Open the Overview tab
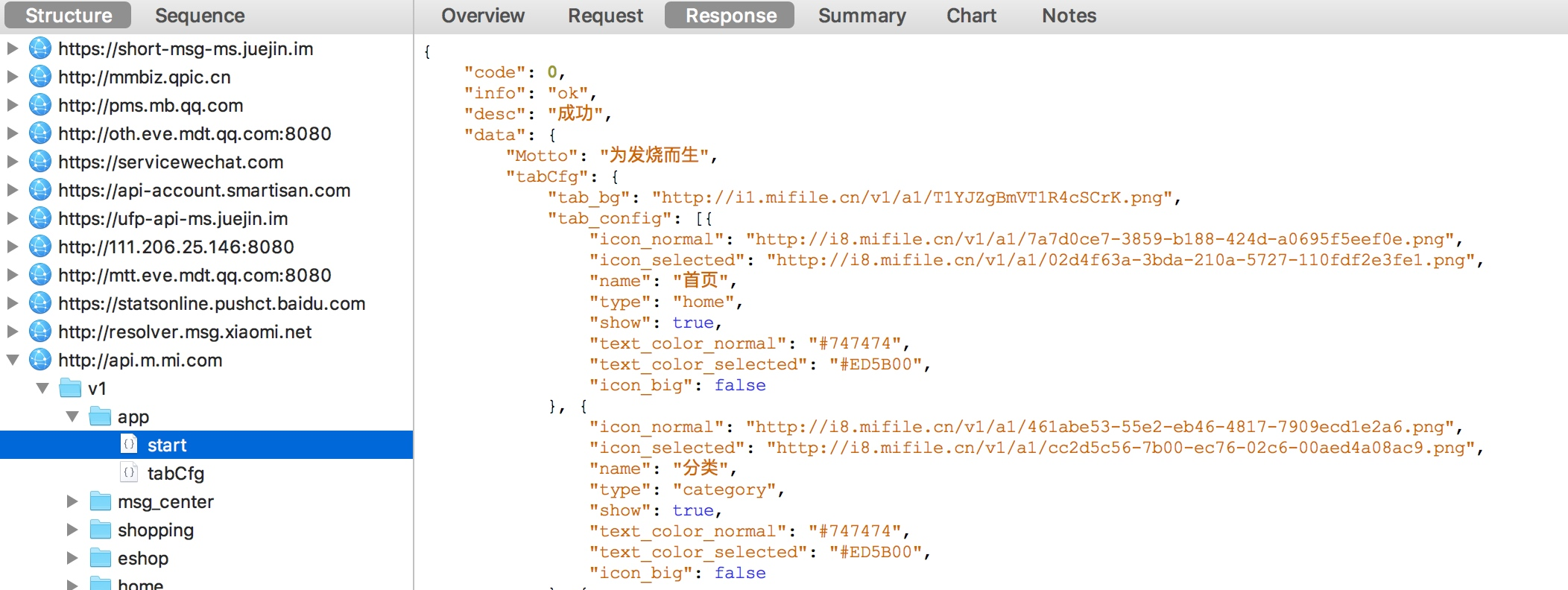Screen dimensions: 1568x590 click(483, 16)
